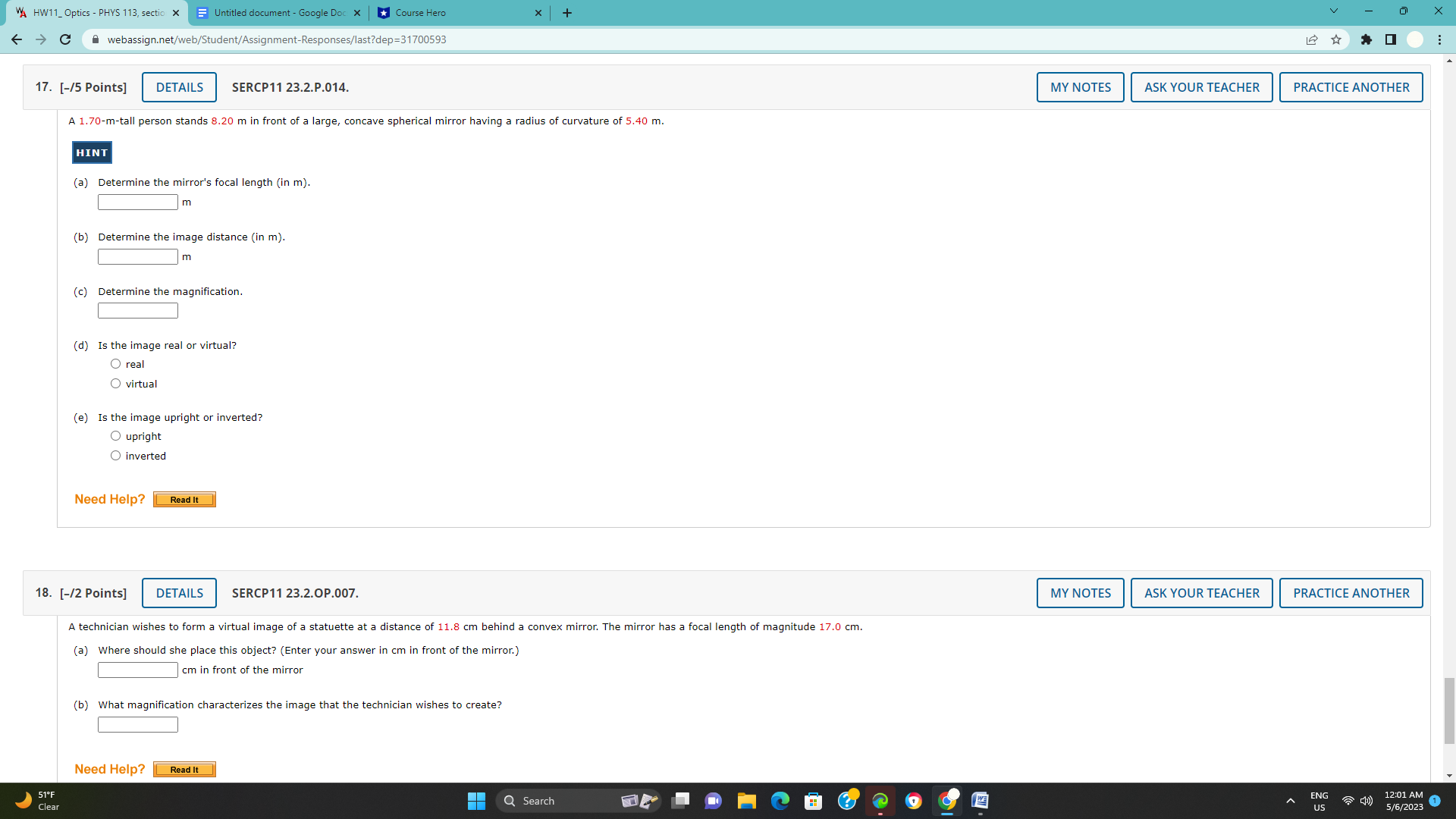Click MY NOTES for question 18
This screenshot has width=1456, height=819.
click(x=1080, y=593)
